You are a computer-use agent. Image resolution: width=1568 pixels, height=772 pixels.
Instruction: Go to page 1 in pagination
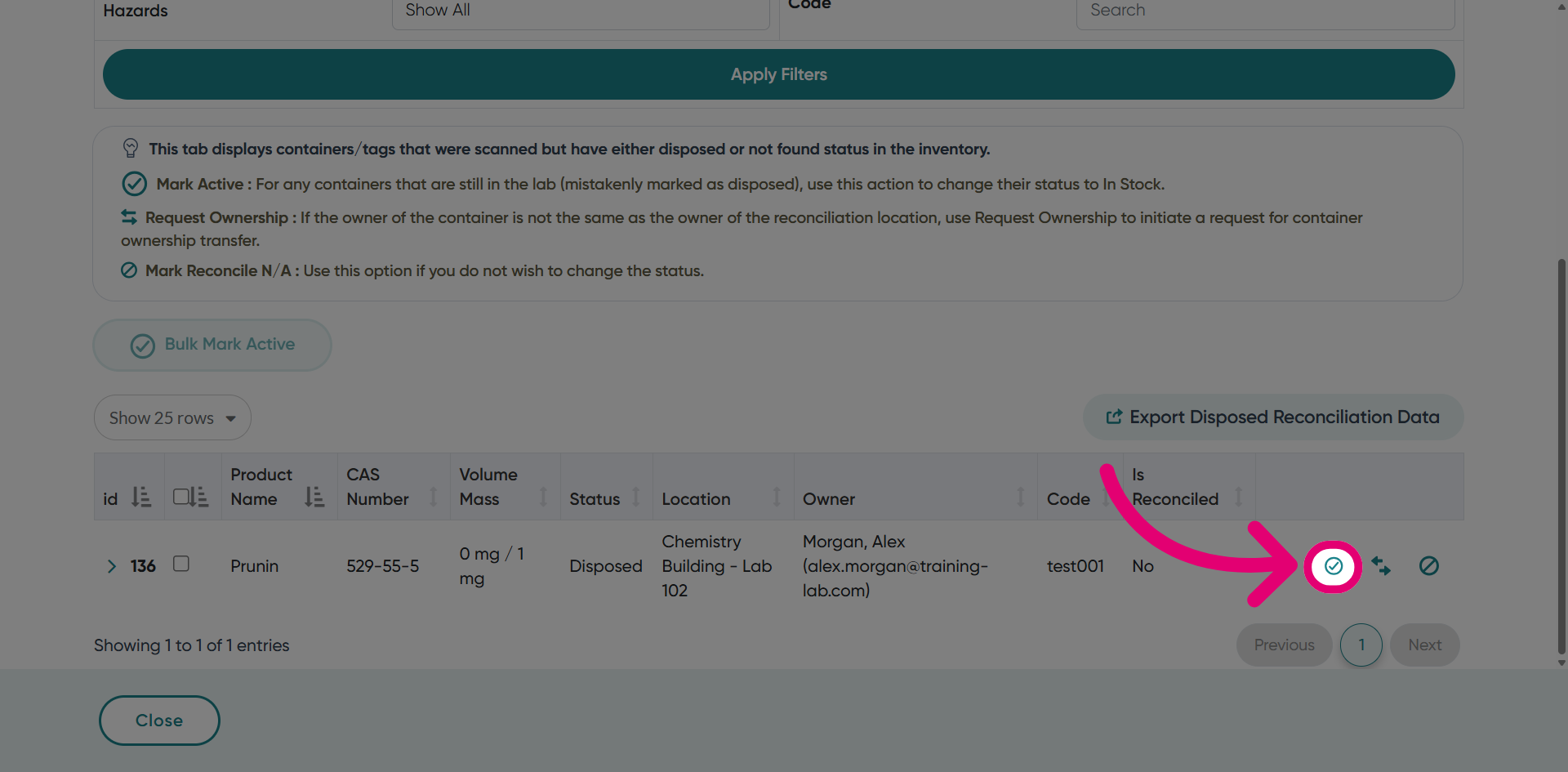[1361, 645]
